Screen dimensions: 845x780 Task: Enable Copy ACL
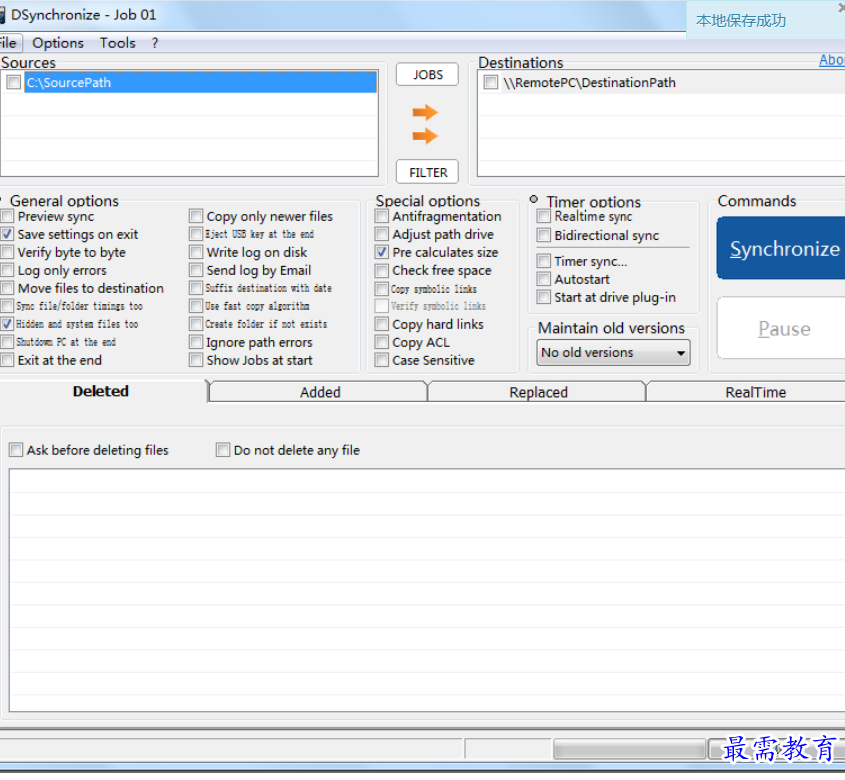click(382, 342)
